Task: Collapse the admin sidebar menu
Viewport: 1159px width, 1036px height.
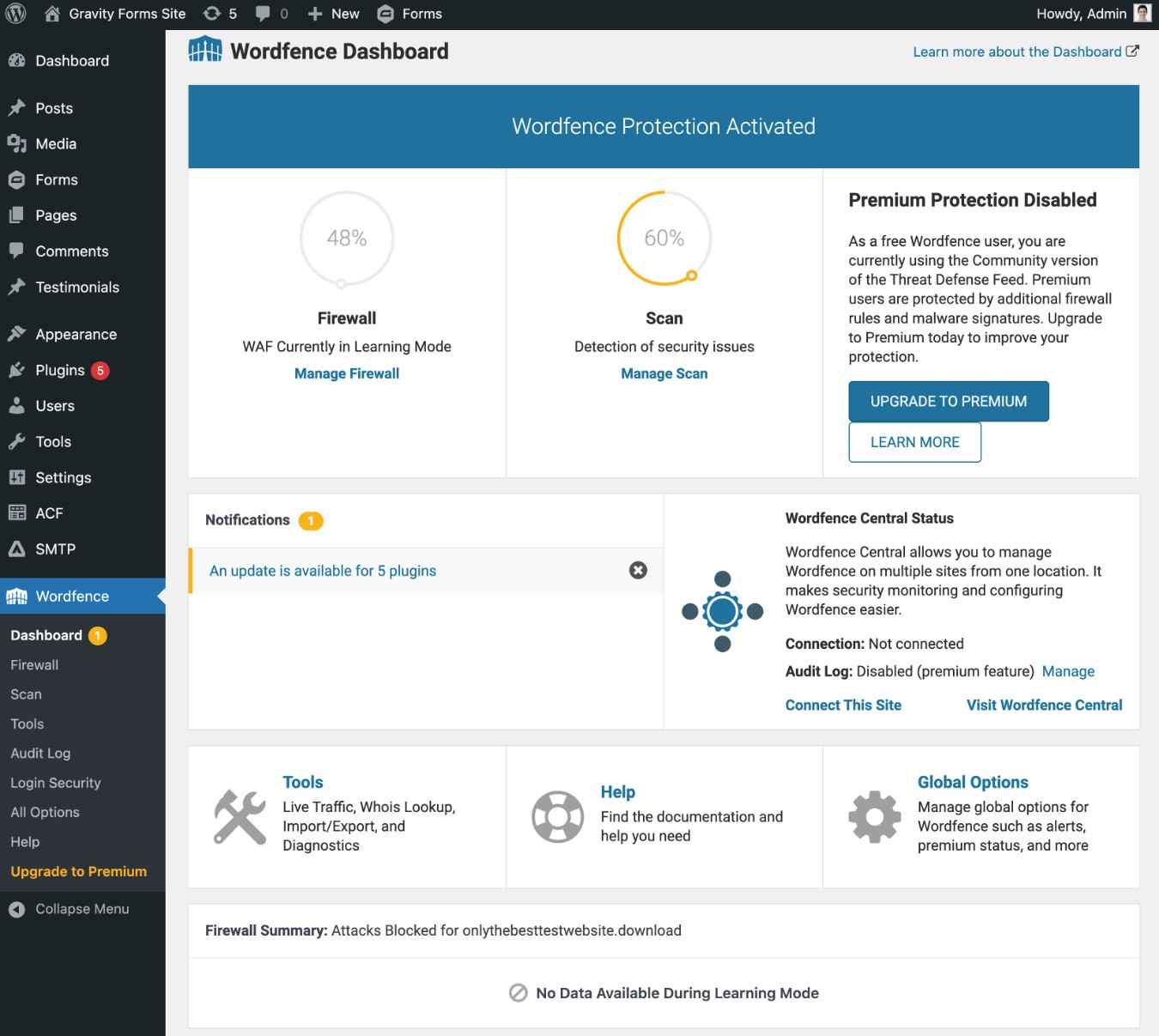Action: point(69,908)
